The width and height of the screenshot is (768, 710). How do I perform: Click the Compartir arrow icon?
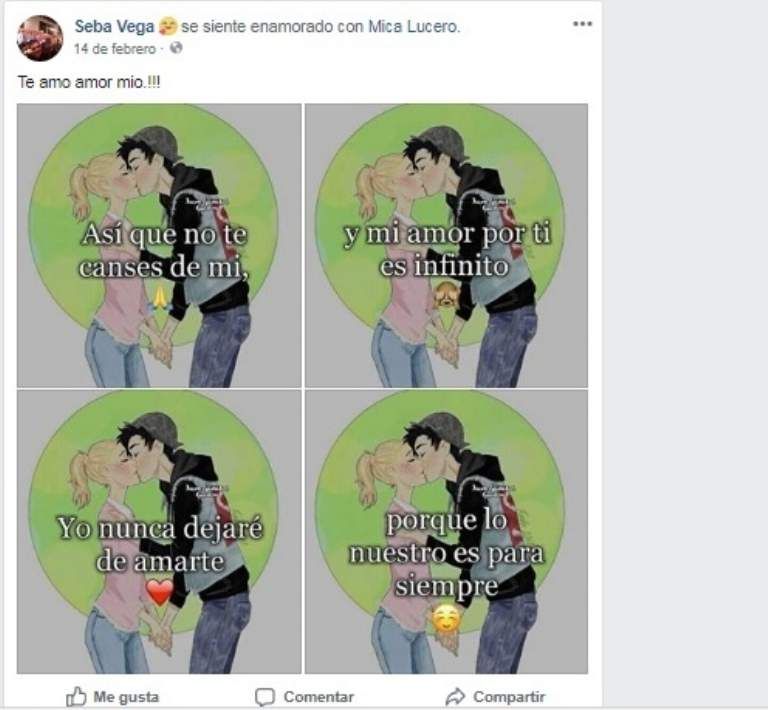tap(455, 696)
